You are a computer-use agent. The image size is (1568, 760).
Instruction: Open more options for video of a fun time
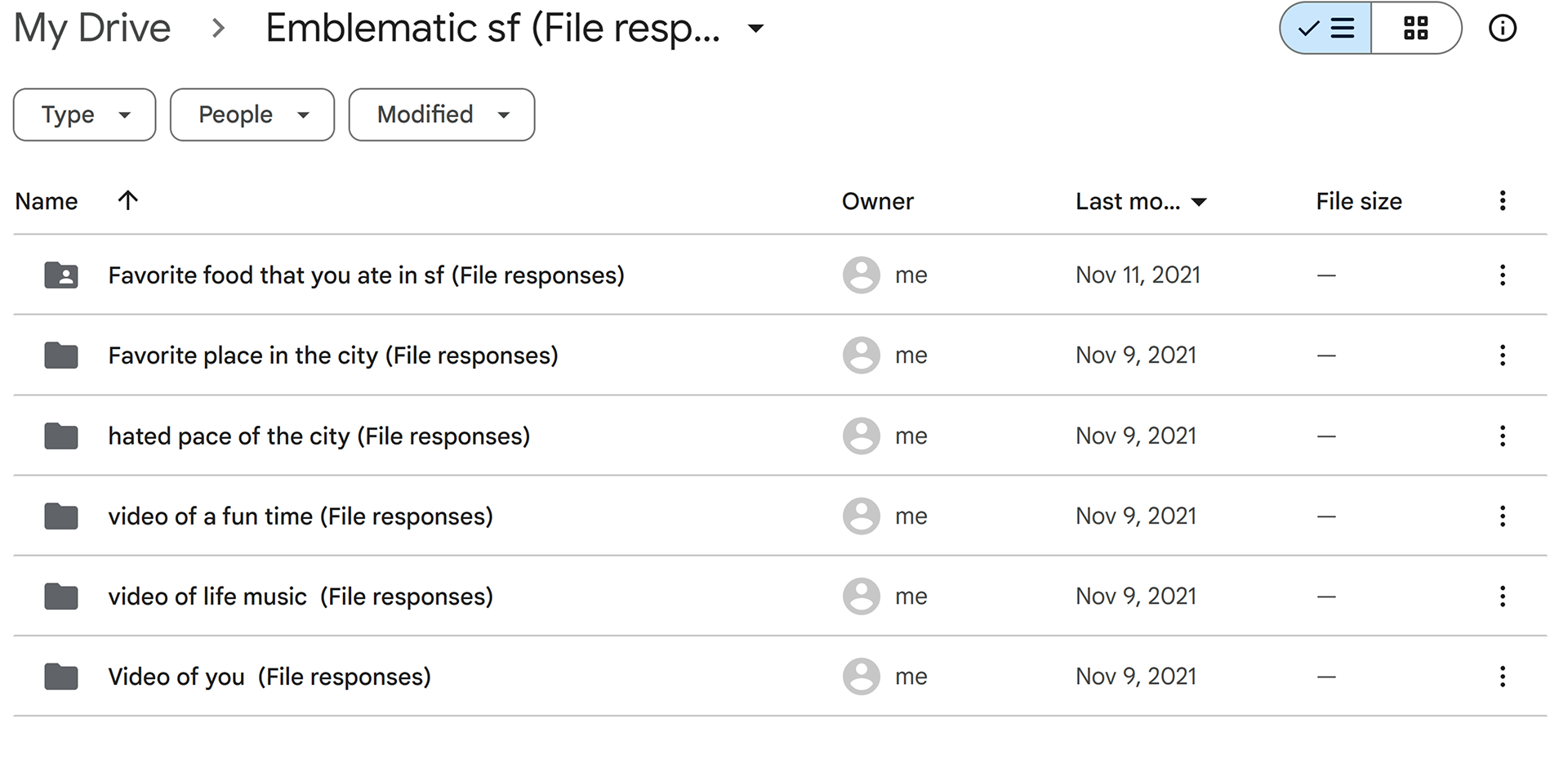1502,516
